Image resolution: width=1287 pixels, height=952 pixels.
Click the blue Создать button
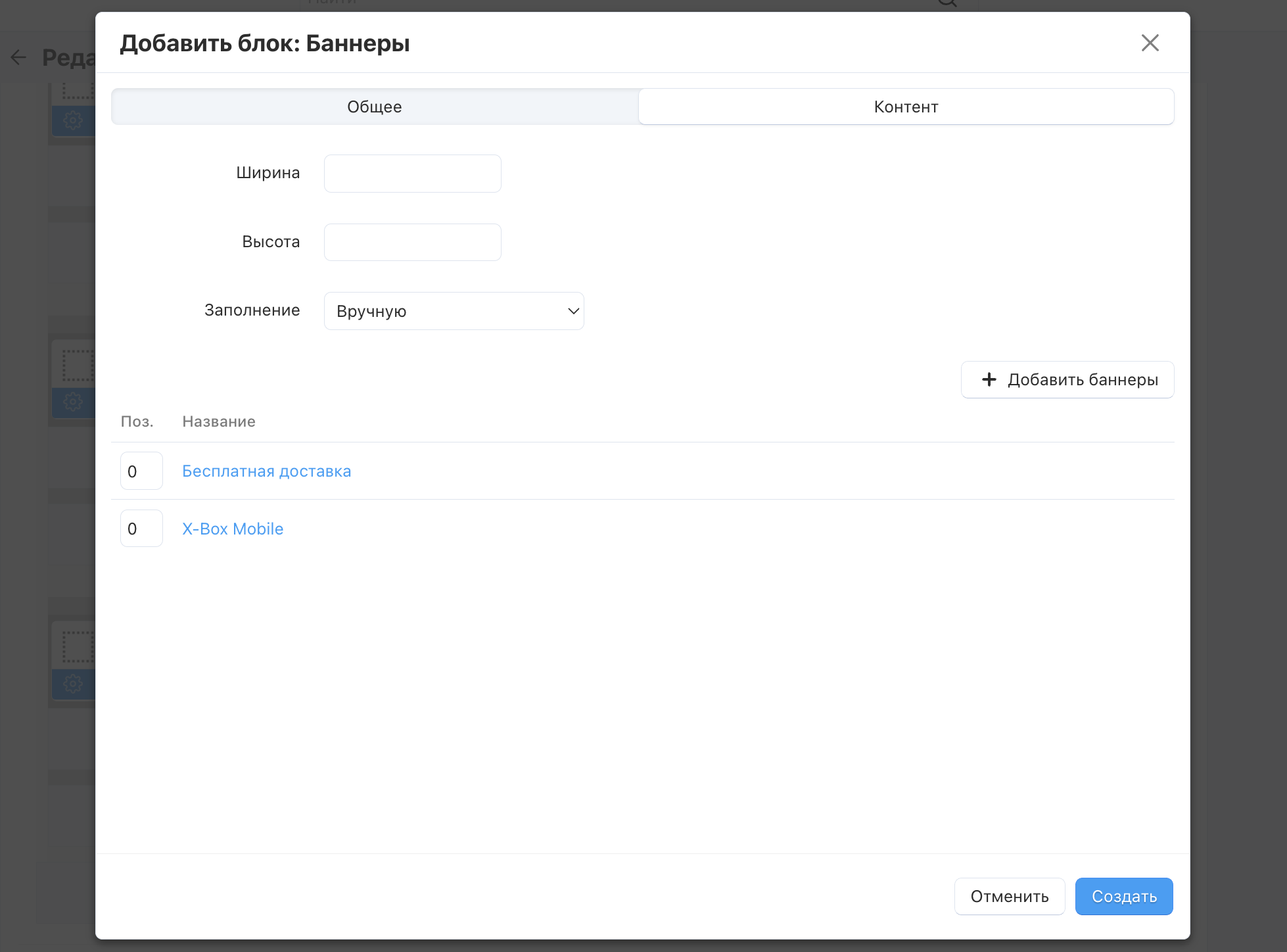pyautogui.click(x=1123, y=896)
